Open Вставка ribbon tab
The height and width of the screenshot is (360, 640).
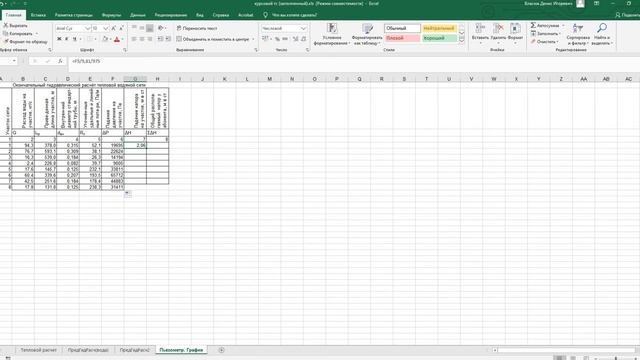(38, 15)
